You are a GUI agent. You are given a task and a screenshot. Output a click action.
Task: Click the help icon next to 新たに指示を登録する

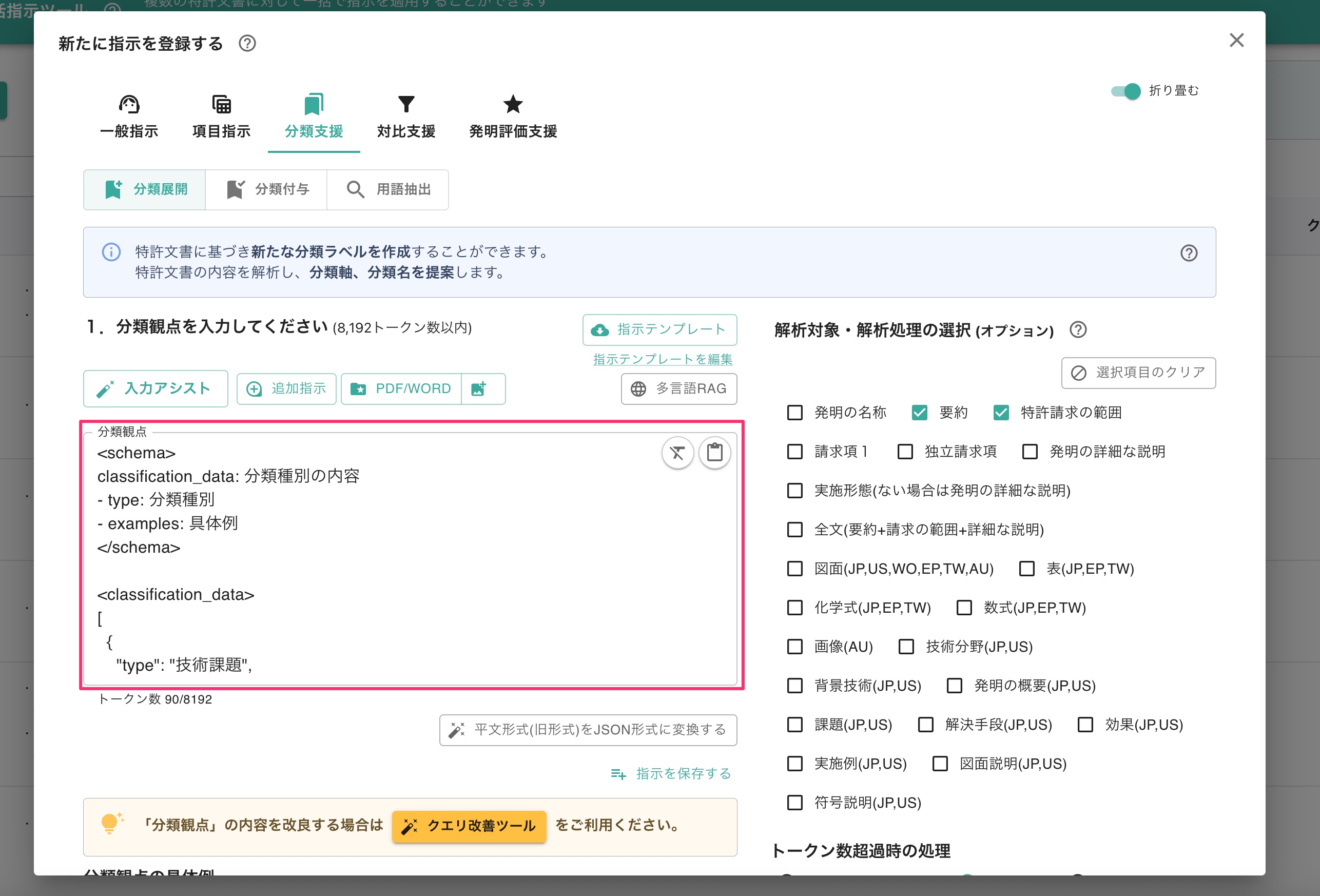click(x=247, y=43)
